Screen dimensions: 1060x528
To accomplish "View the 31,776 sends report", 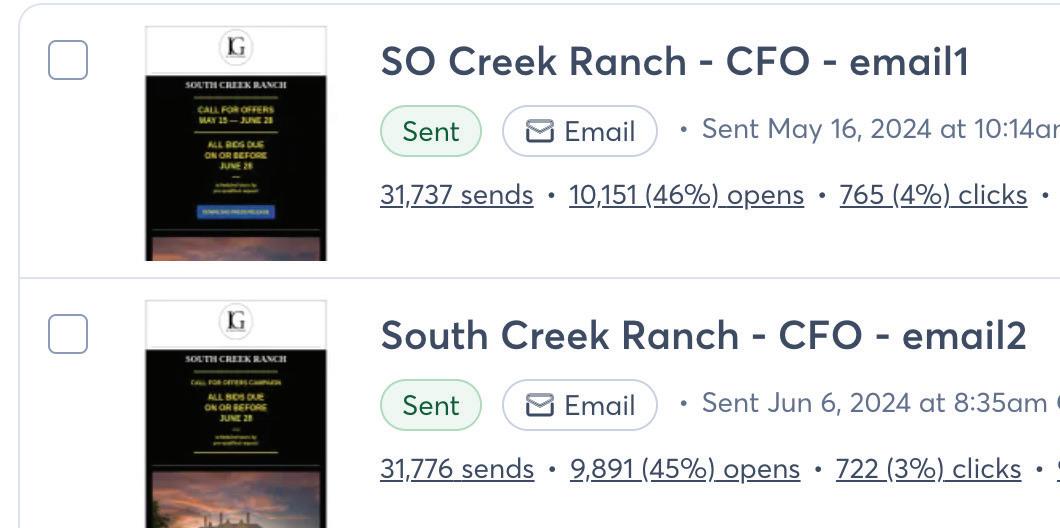I will point(456,469).
